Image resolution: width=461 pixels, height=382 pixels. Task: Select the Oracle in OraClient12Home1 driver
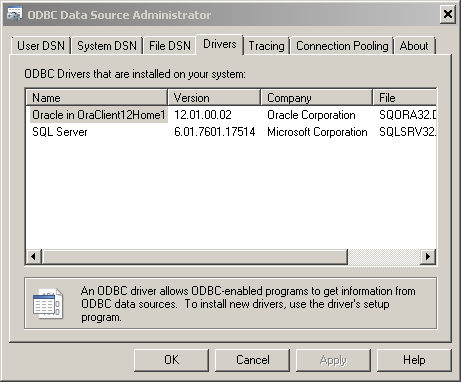[99, 115]
